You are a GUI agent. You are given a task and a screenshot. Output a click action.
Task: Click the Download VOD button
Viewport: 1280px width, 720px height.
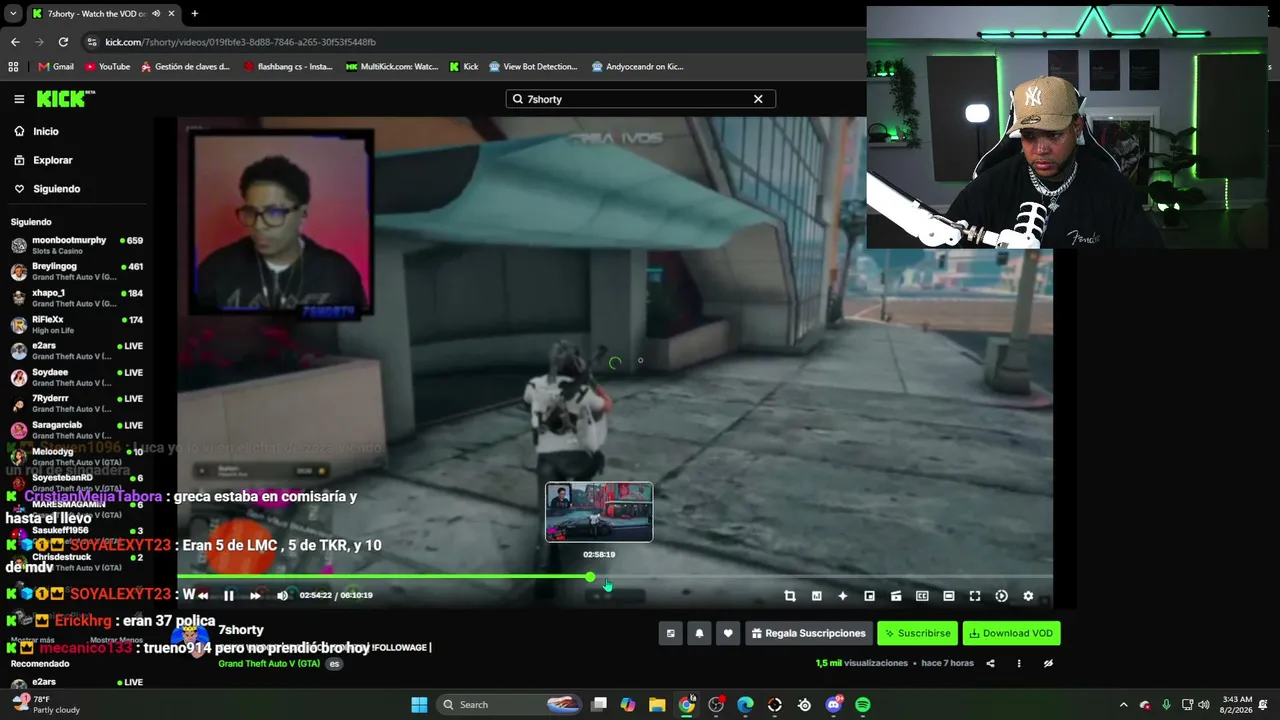tap(1011, 633)
